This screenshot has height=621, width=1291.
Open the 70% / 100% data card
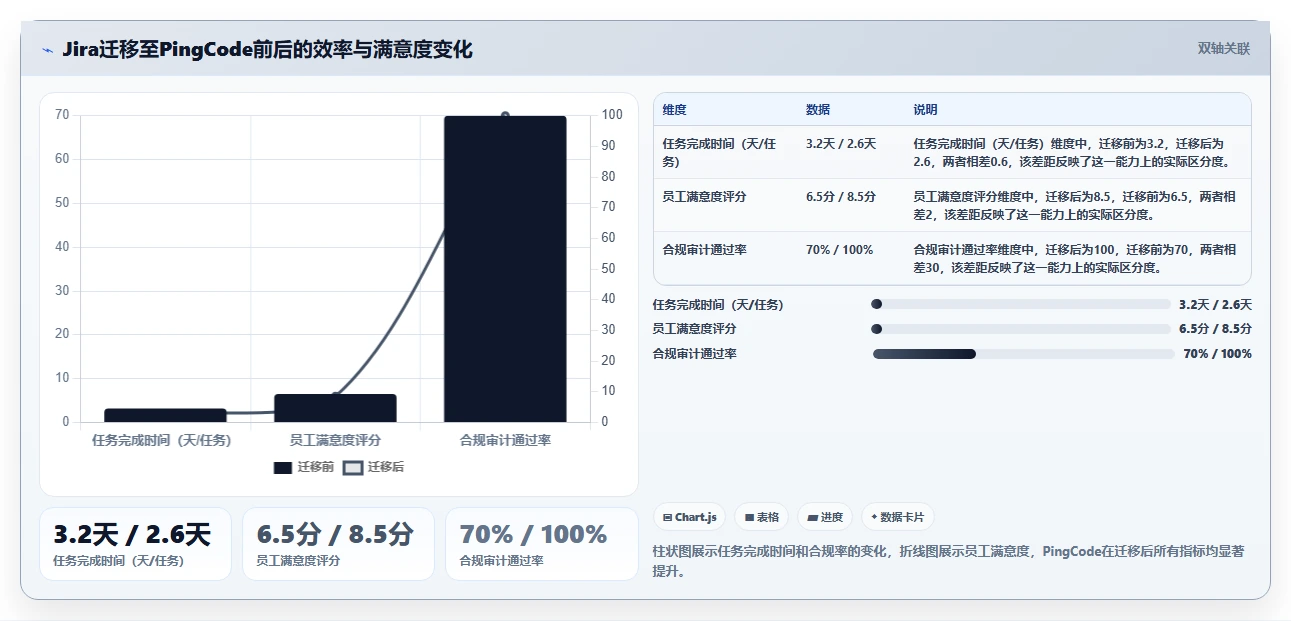(541, 544)
